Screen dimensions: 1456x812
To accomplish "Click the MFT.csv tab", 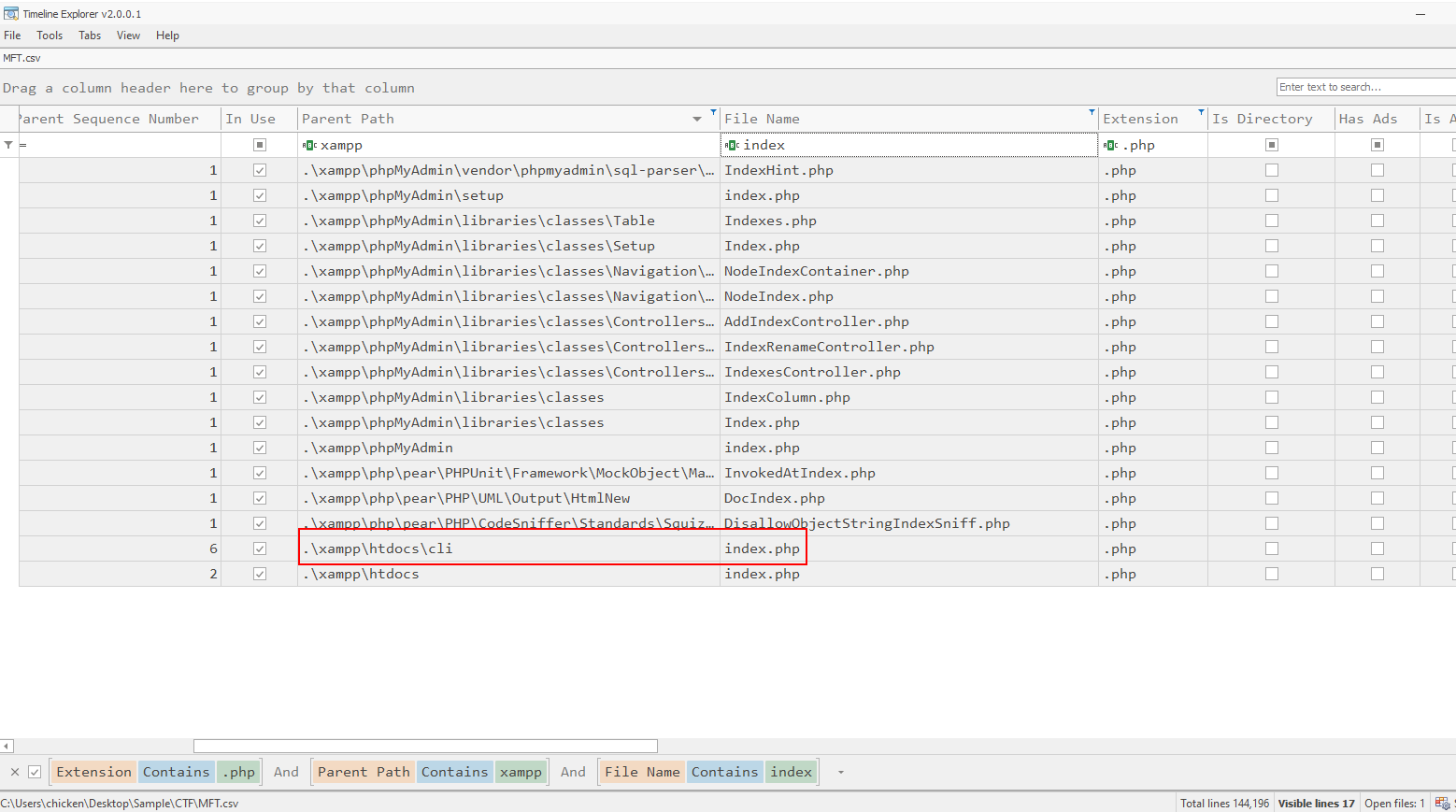I will 21,58.
